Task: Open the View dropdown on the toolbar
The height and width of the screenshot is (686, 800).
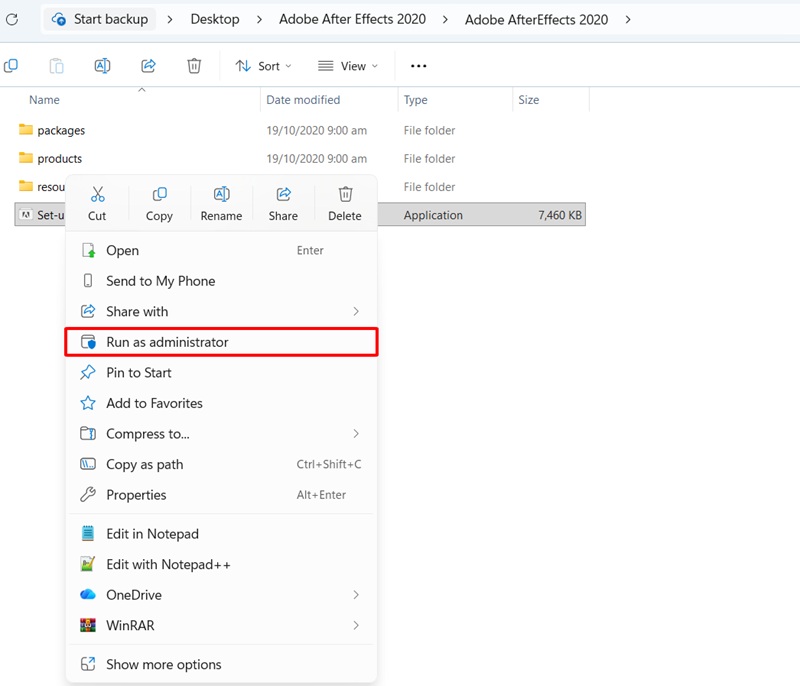Action: 348,65
